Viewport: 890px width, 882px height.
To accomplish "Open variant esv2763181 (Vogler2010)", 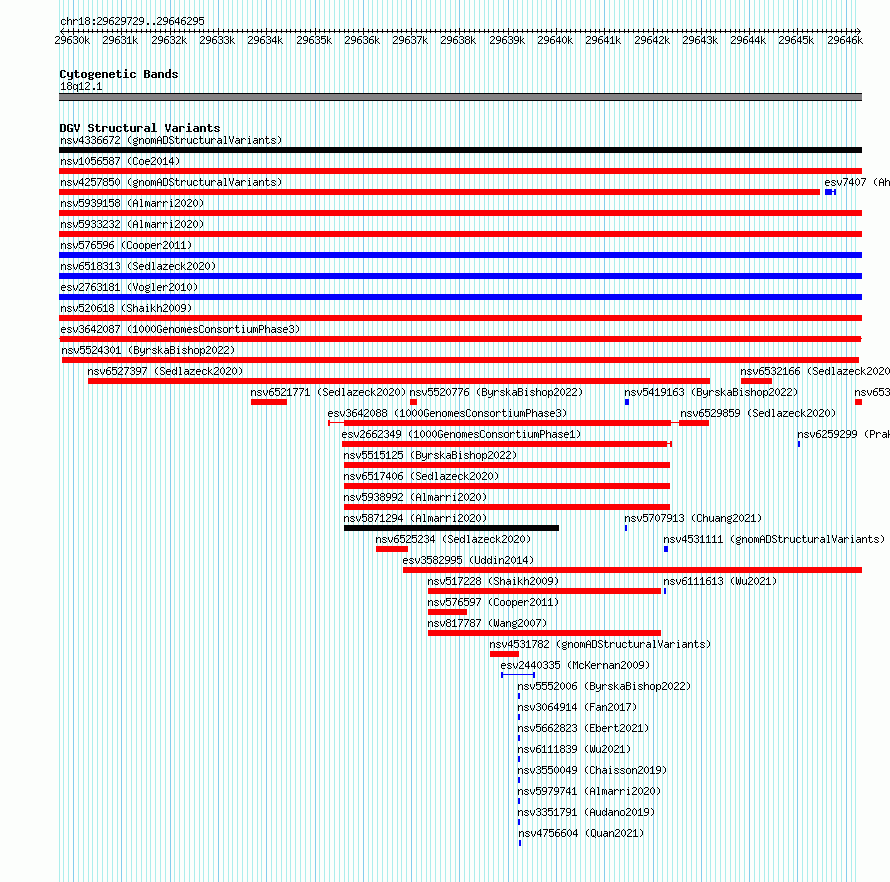I will click(129, 287).
